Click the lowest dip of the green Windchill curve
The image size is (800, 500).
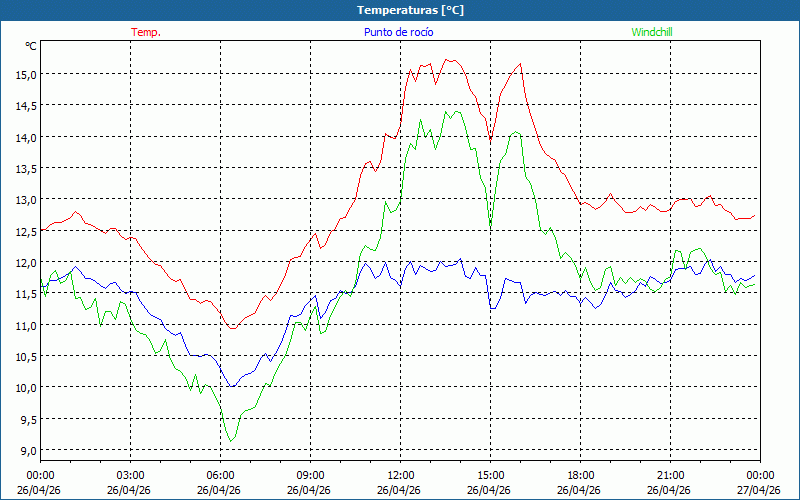pos(231,441)
